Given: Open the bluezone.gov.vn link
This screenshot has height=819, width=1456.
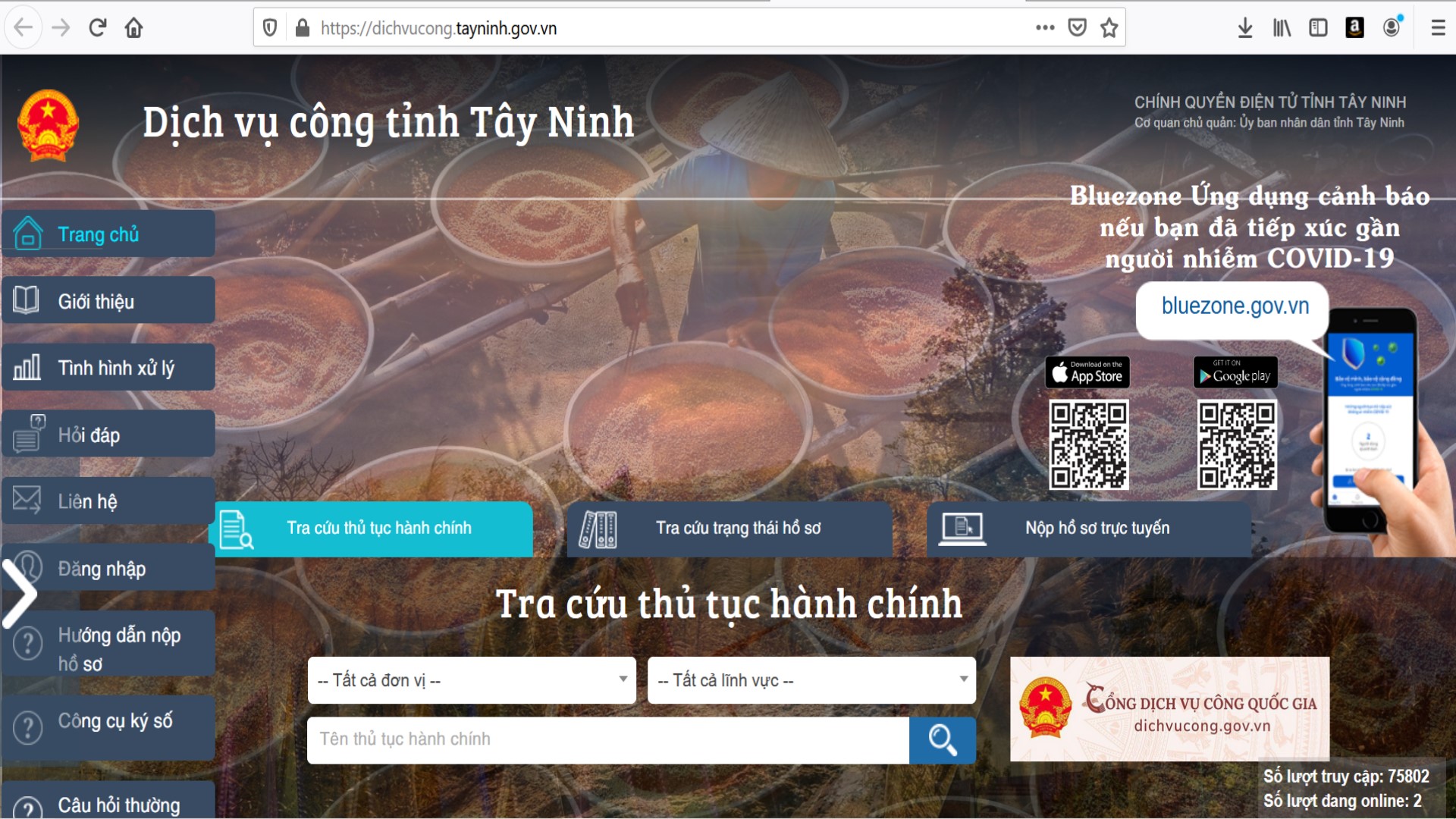Looking at the screenshot, I should 1235,306.
